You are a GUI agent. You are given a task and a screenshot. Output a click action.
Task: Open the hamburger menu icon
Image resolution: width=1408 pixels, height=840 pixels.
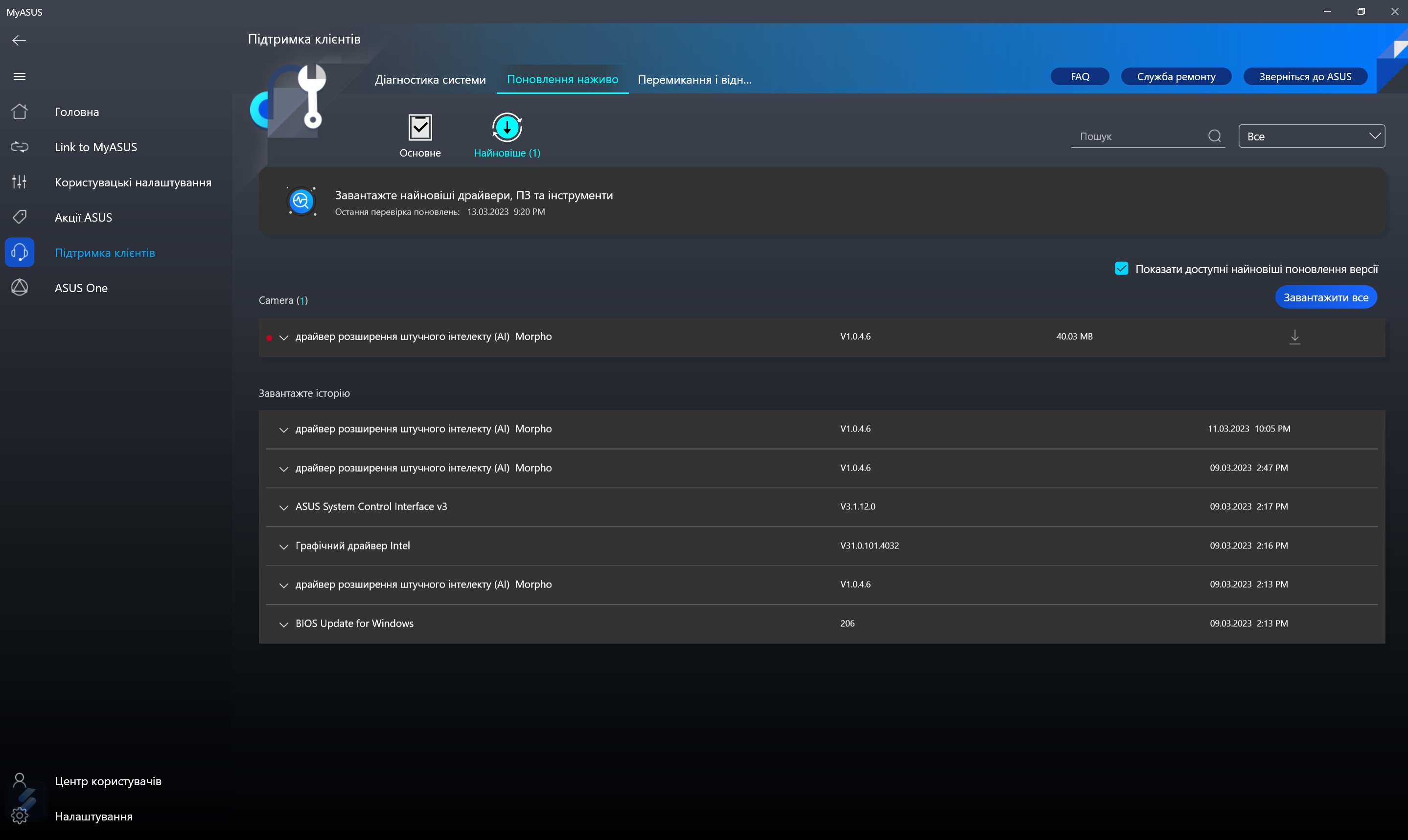pyautogui.click(x=19, y=76)
